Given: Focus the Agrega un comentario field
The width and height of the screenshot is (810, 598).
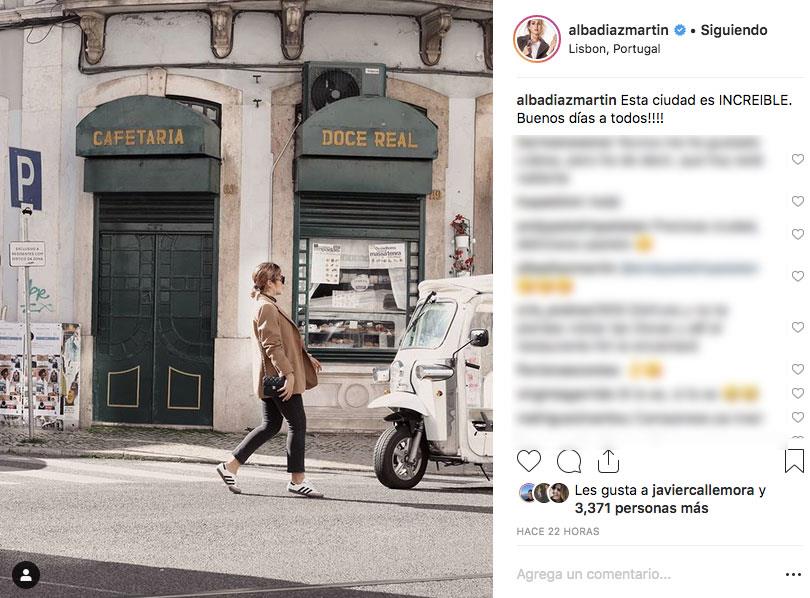Looking at the screenshot, I should (x=646, y=574).
